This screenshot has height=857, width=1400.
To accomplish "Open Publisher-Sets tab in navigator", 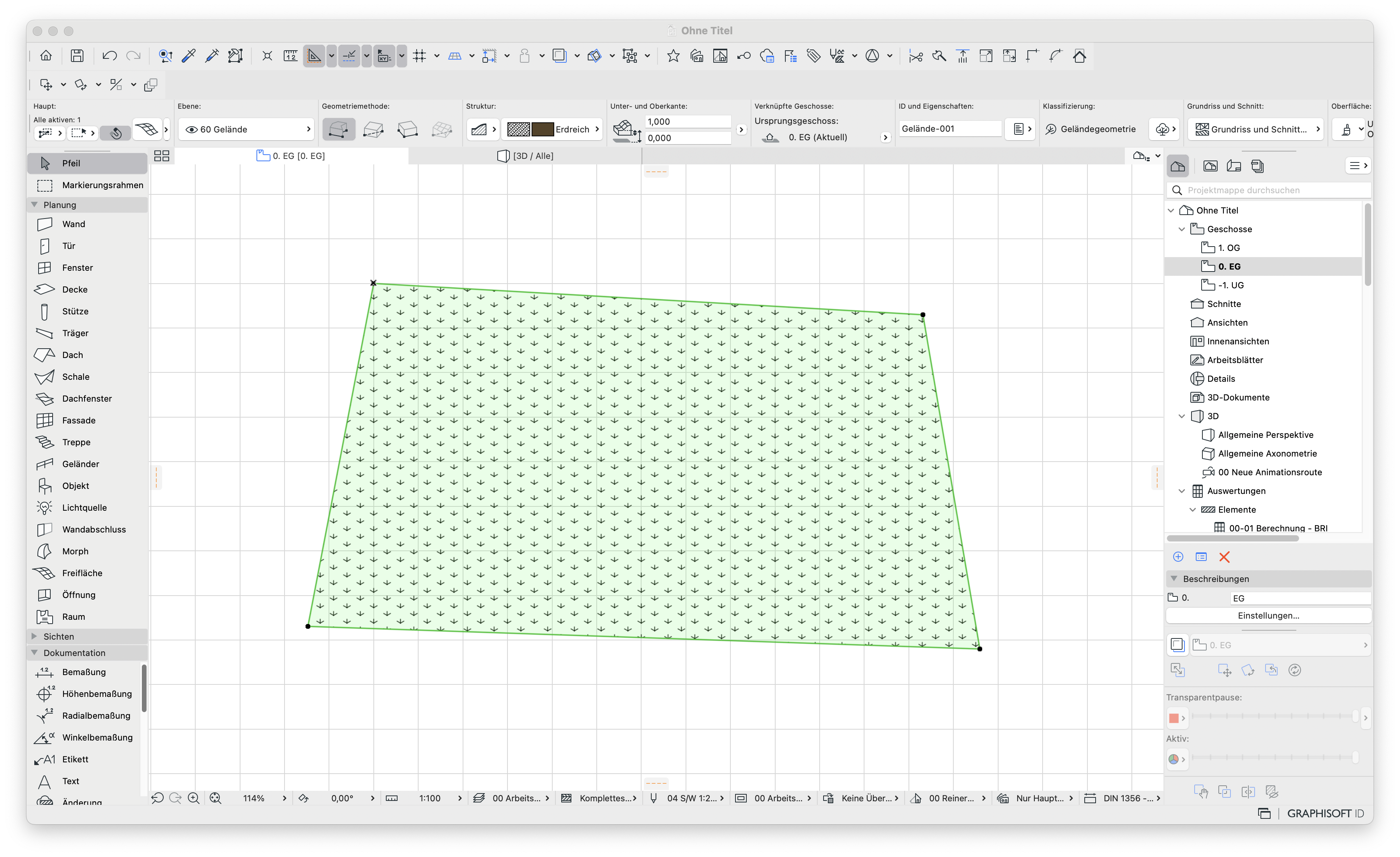I will tap(1257, 166).
